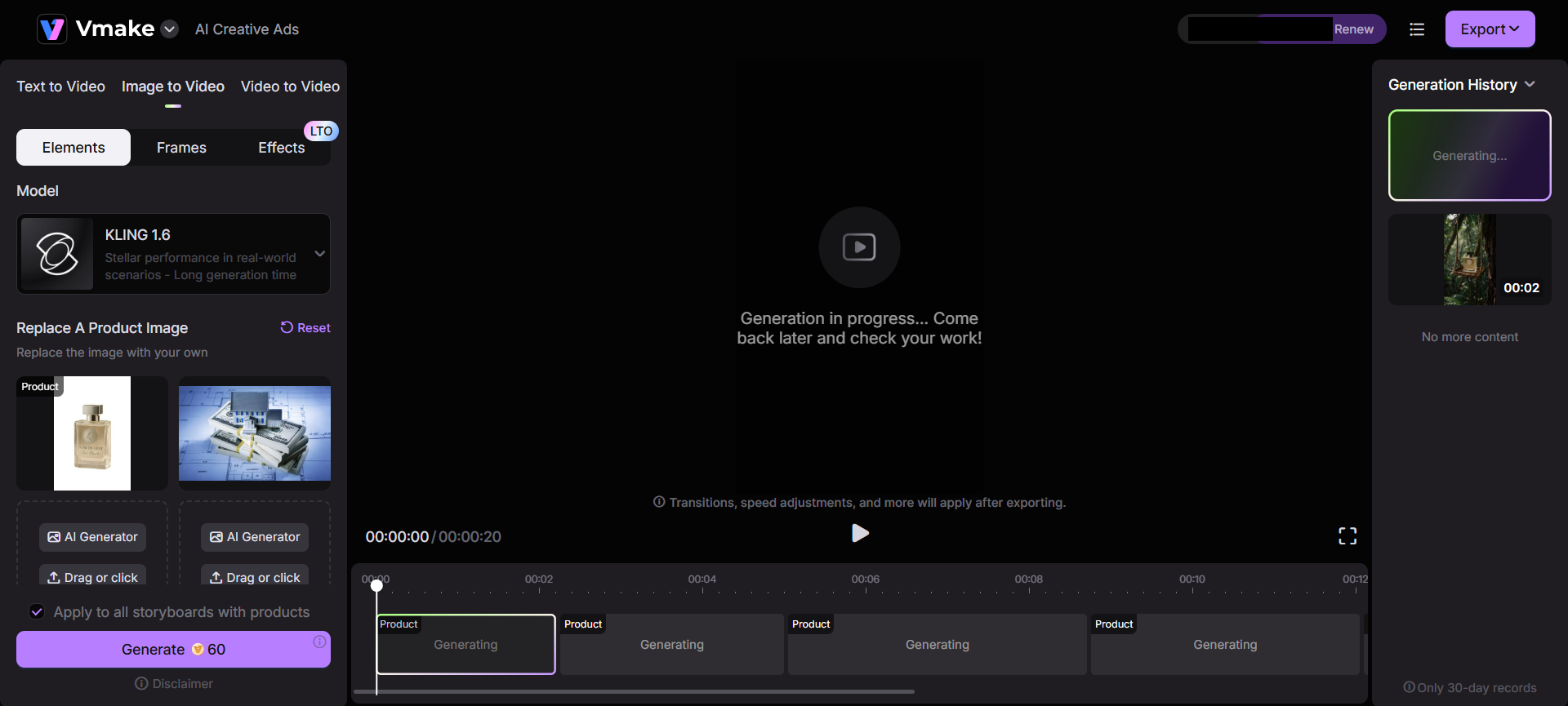Select the jungle video thumbnail in history
The height and width of the screenshot is (706, 1568).
point(1469,260)
